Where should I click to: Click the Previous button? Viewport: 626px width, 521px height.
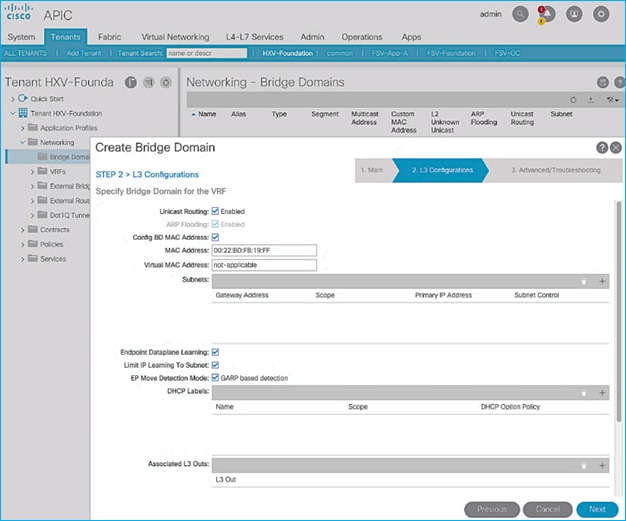[492, 509]
